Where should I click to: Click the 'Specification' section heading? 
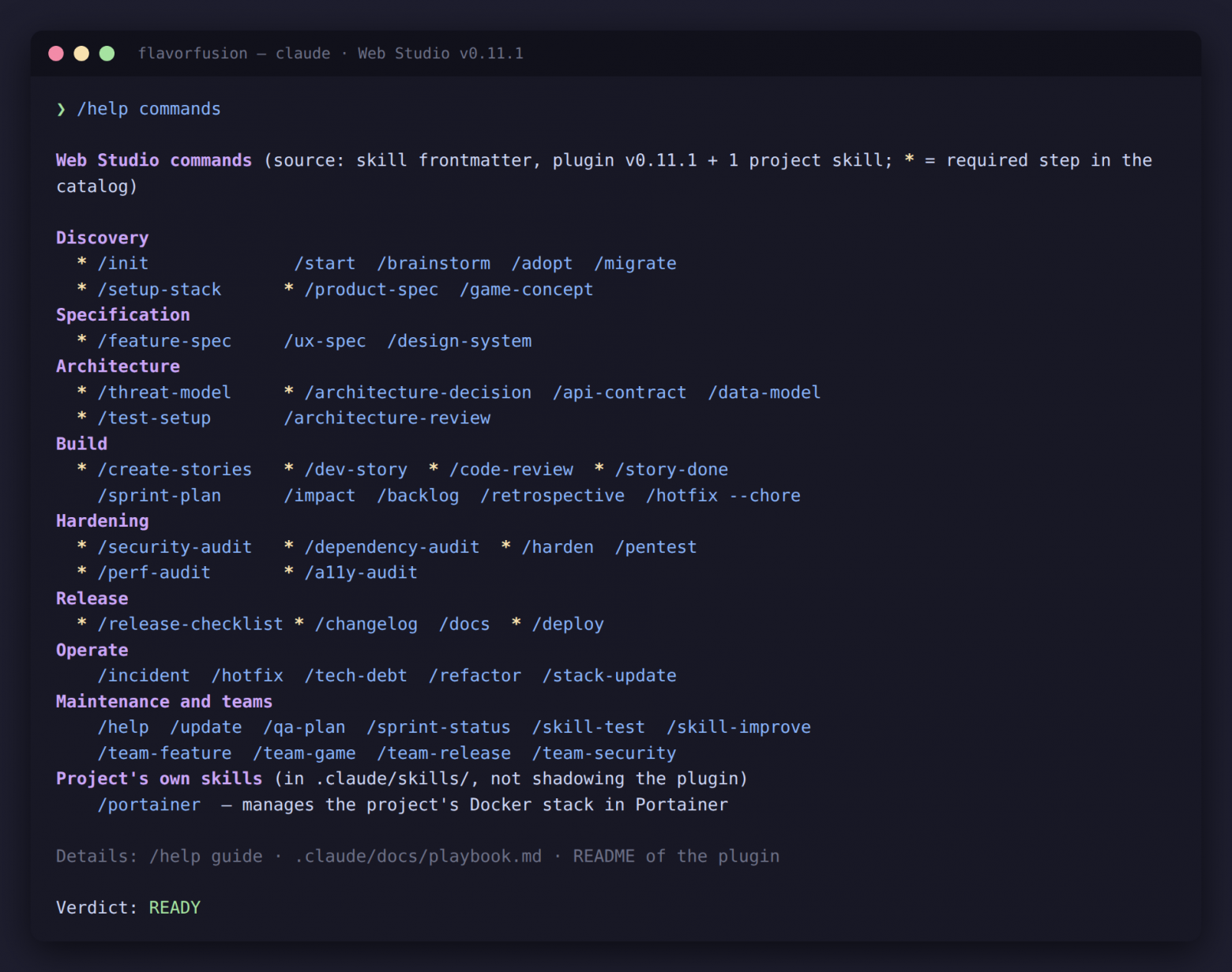(123, 315)
